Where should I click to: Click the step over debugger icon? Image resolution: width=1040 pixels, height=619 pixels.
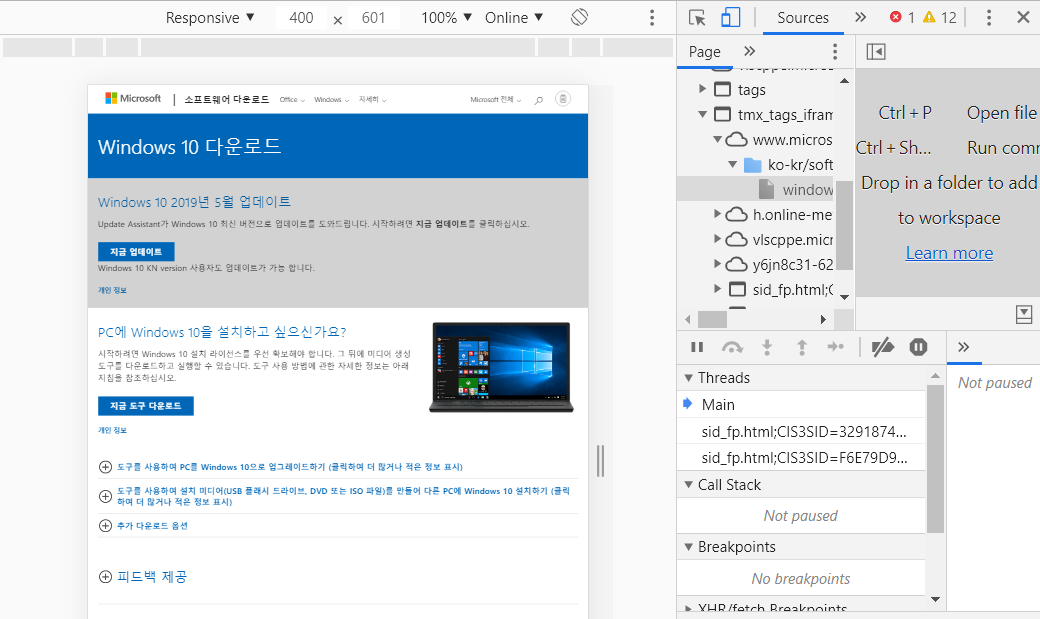coord(732,347)
